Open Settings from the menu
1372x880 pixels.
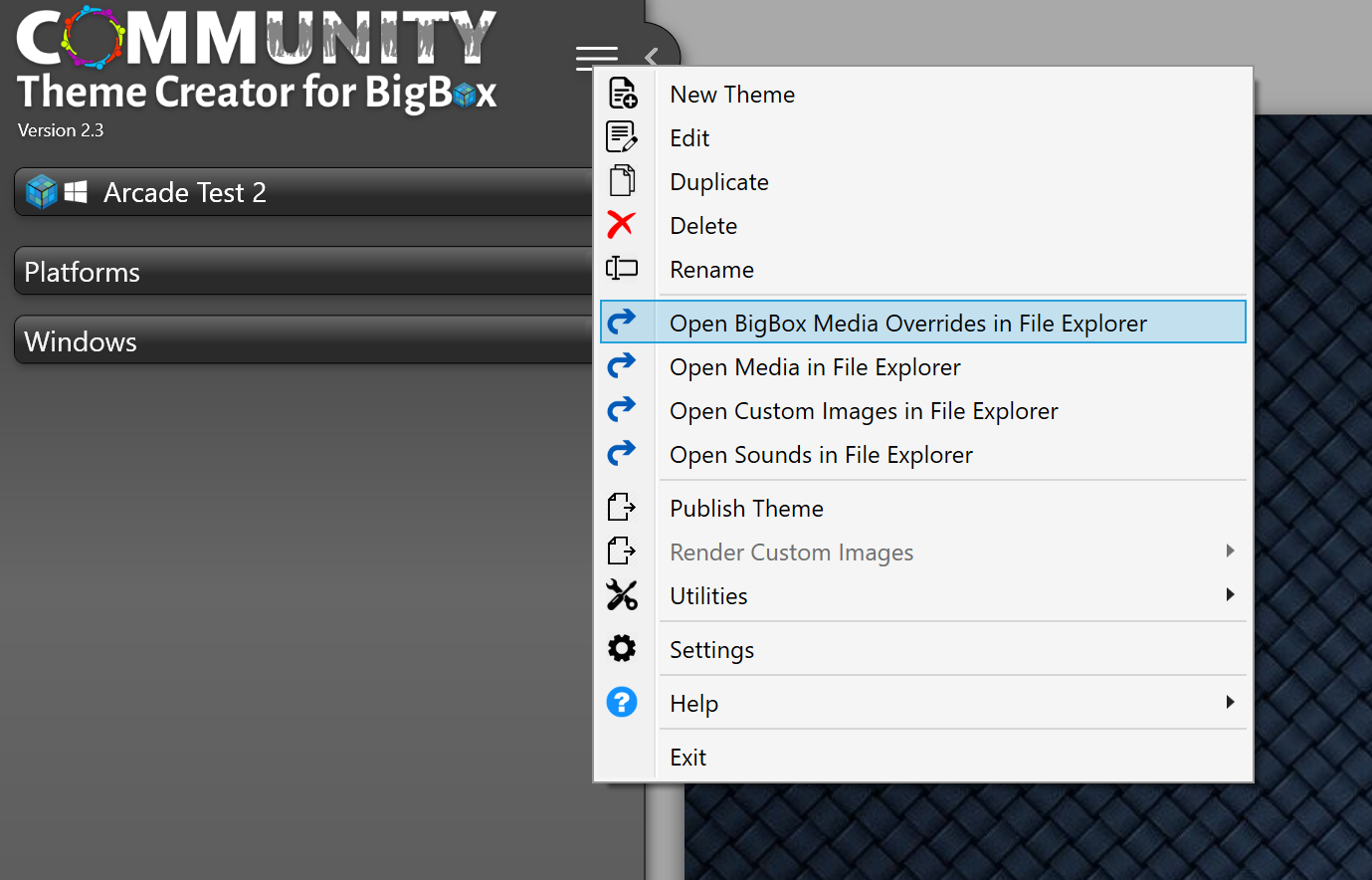click(x=923, y=649)
